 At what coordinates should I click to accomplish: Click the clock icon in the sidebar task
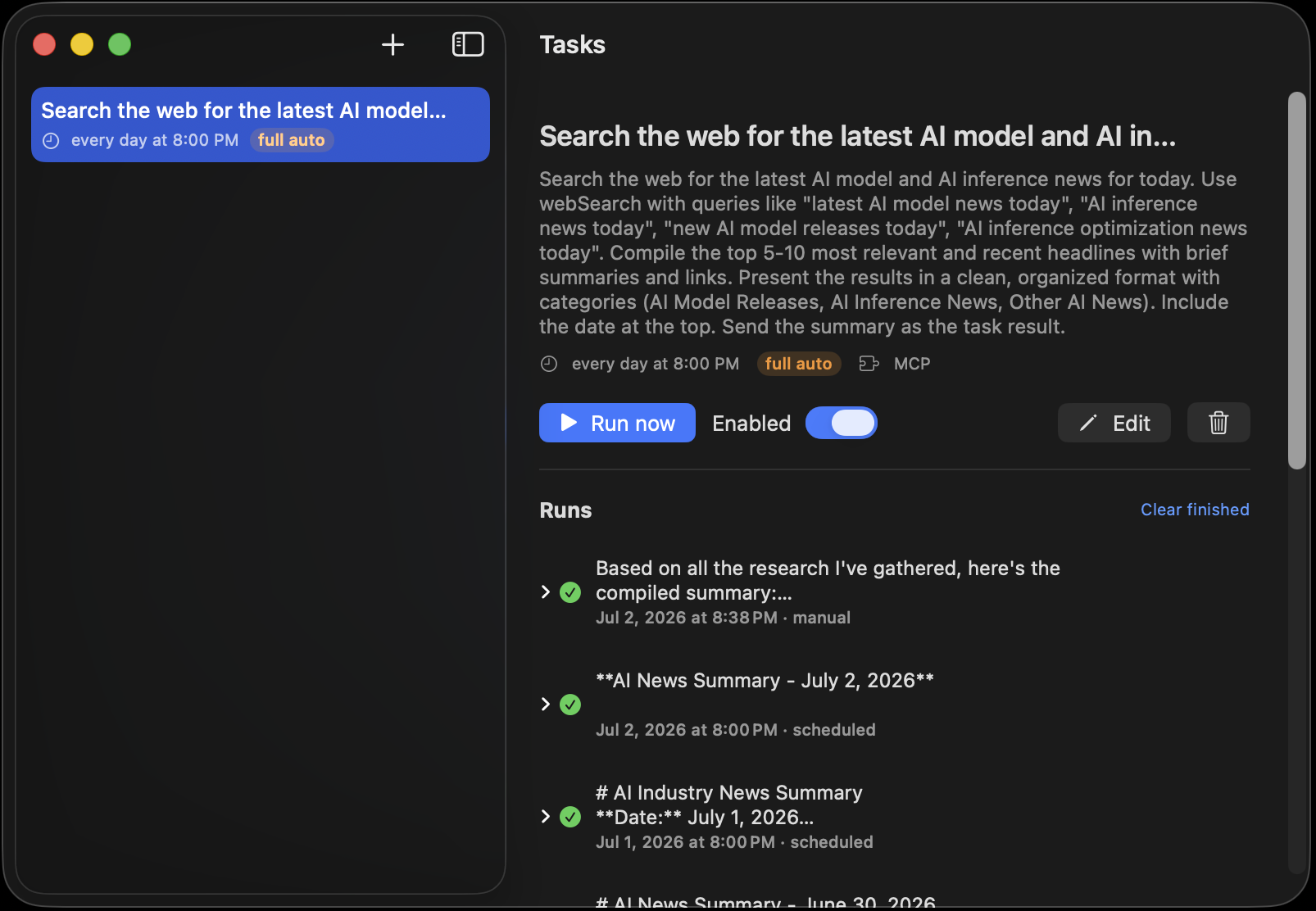click(x=51, y=140)
